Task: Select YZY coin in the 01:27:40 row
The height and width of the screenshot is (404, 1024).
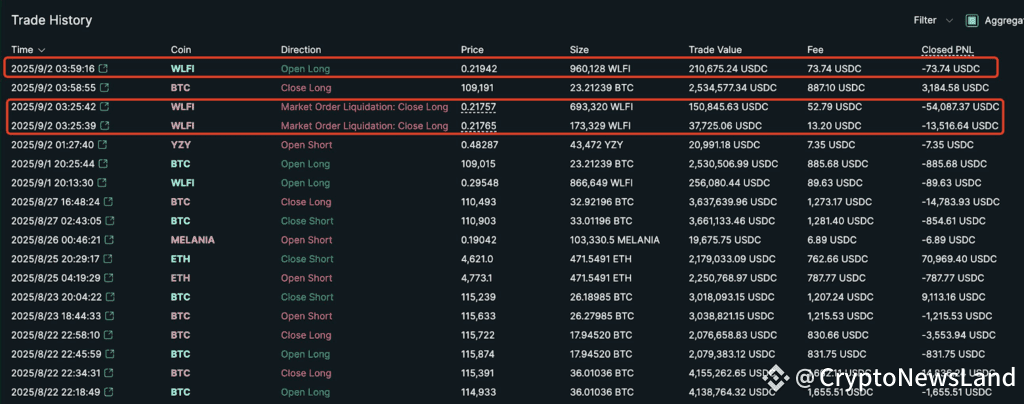Action: pos(180,145)
